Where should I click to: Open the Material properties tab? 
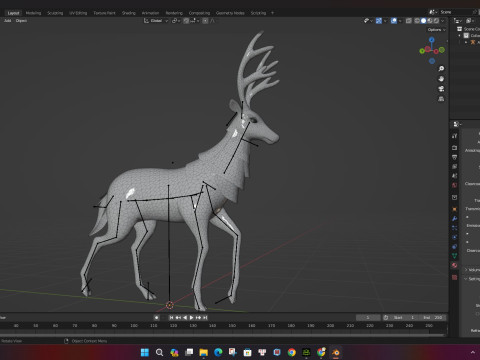click(454, 265)
